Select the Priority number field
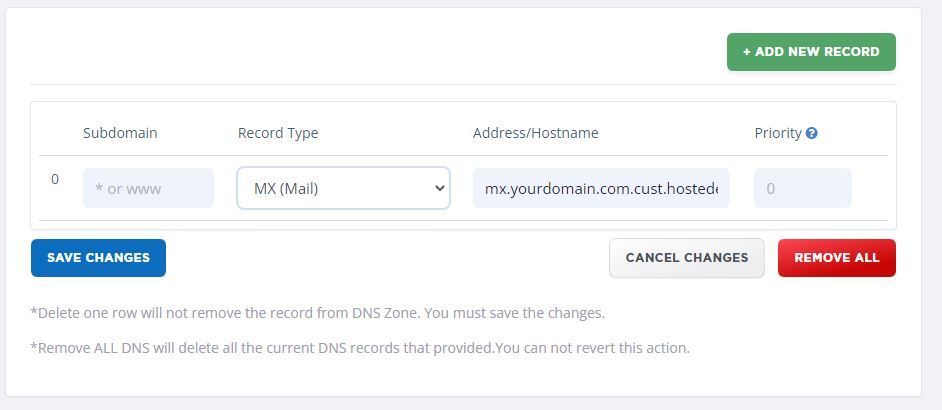942x410 pixels. [802, 188]
